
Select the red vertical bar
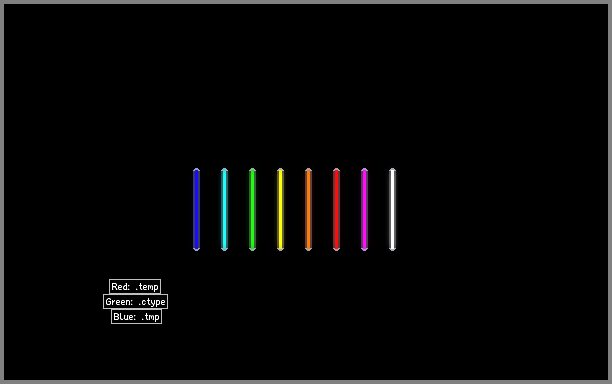336,210
